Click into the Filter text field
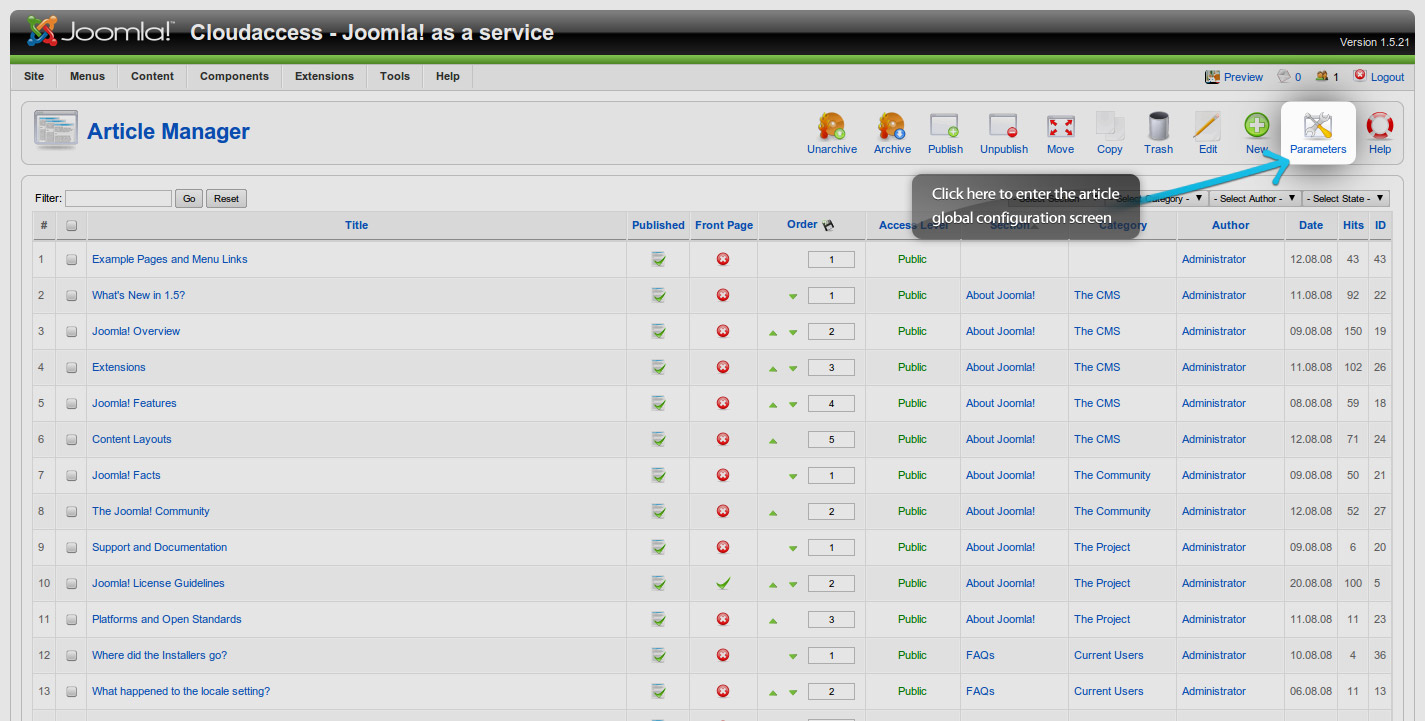Viewport: 1425px width, 721px height. click(x=118, y=199)
